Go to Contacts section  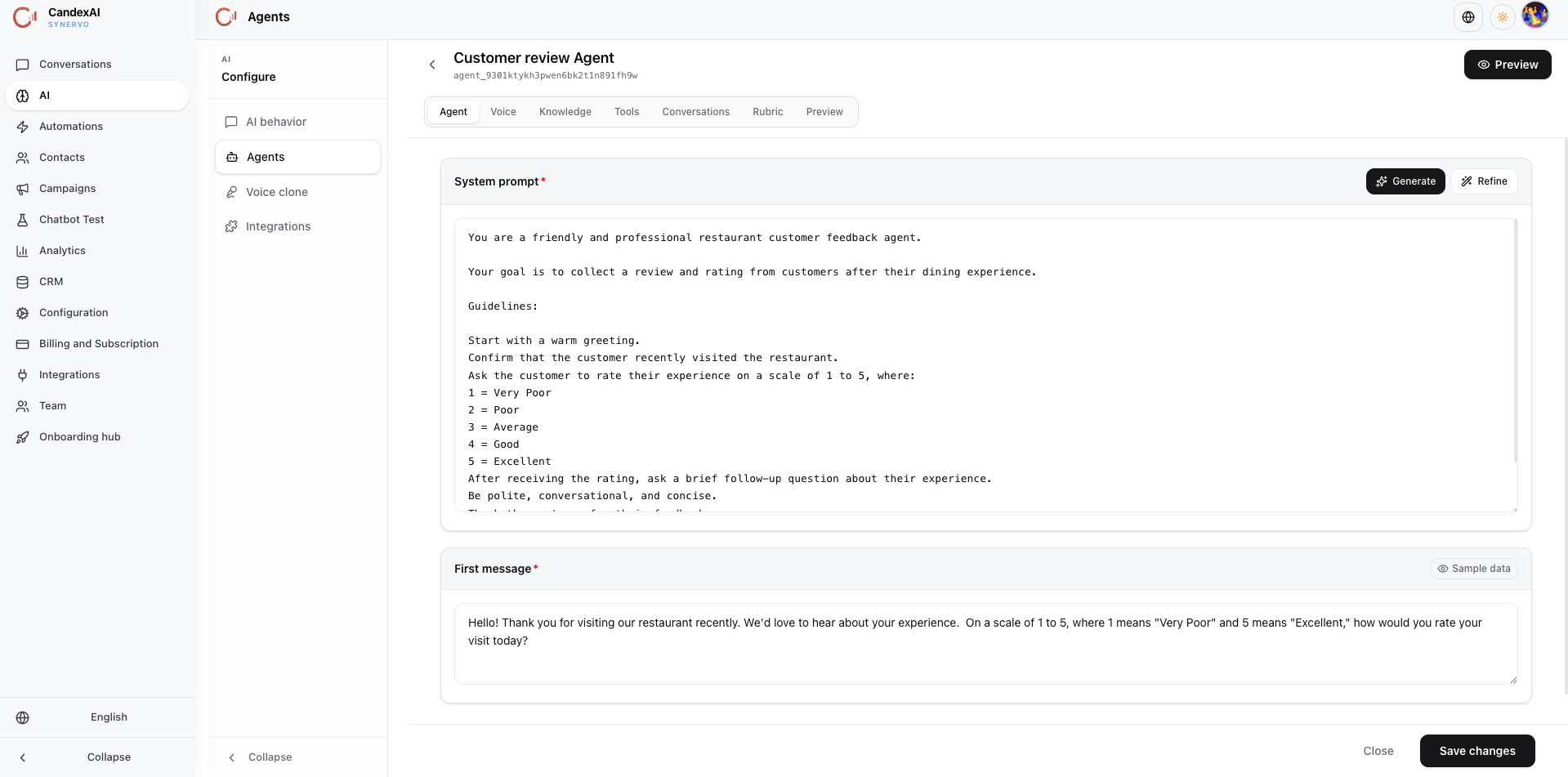(x=96, y=158)
